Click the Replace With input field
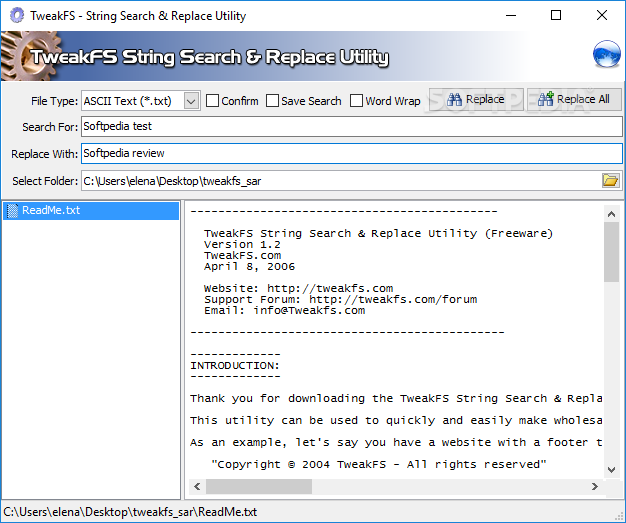 coord(351,154)
